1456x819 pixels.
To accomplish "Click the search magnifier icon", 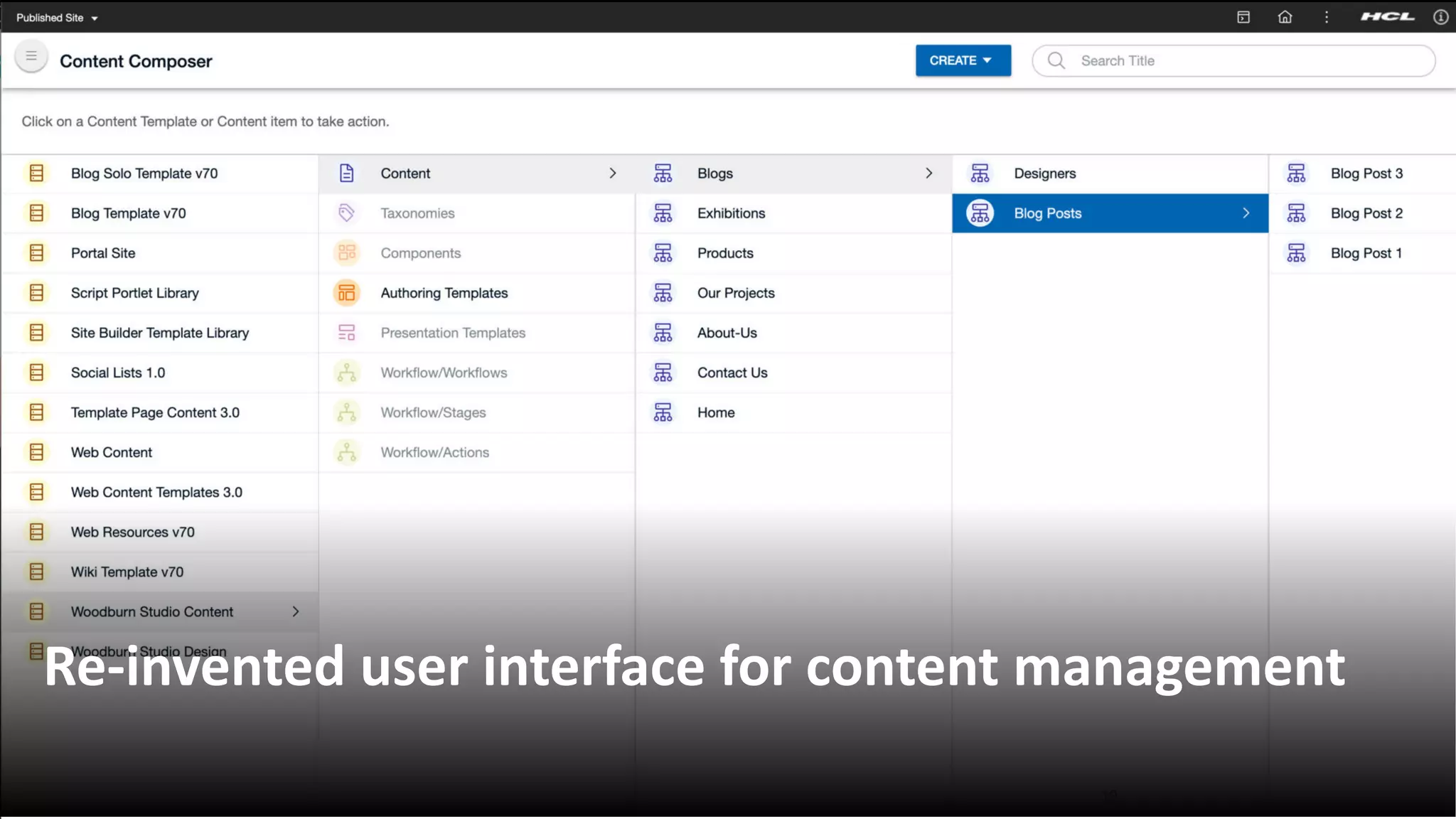I will pos(1056,60).
